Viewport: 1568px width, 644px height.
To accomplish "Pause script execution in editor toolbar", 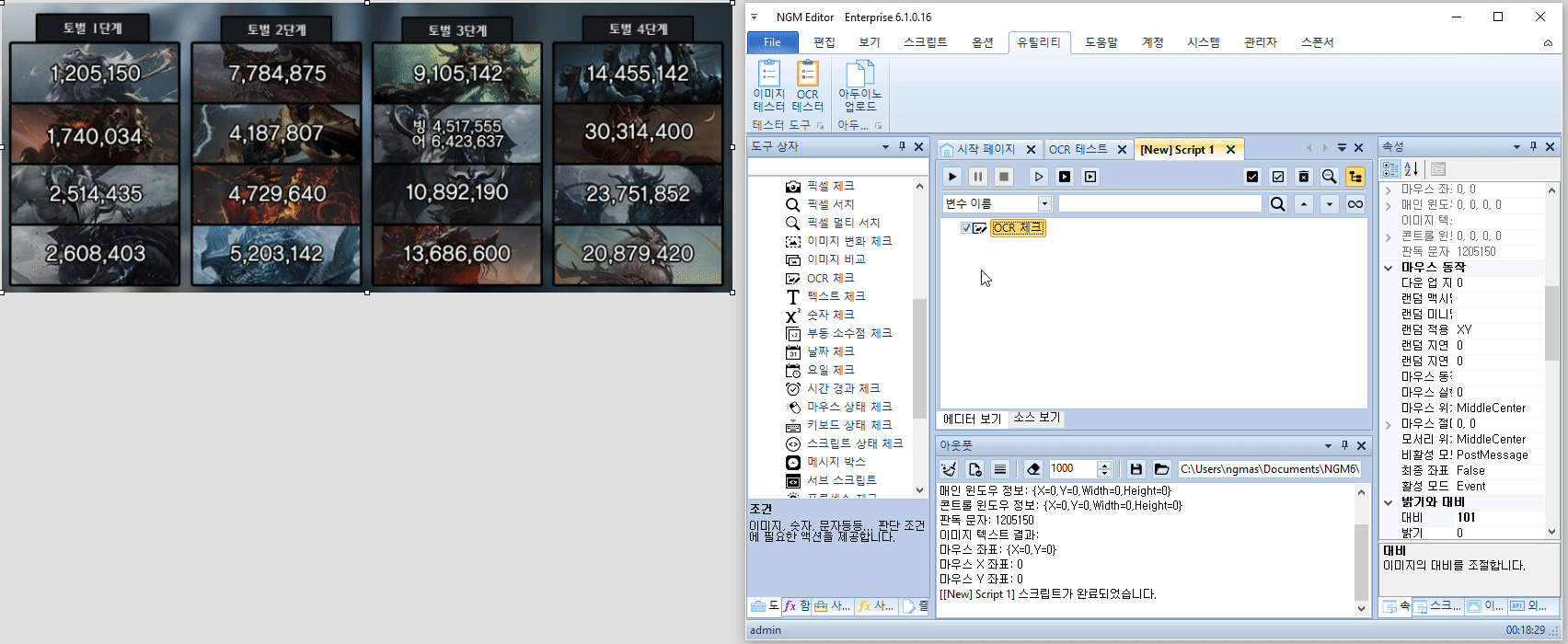I will [x=978, y=177].
